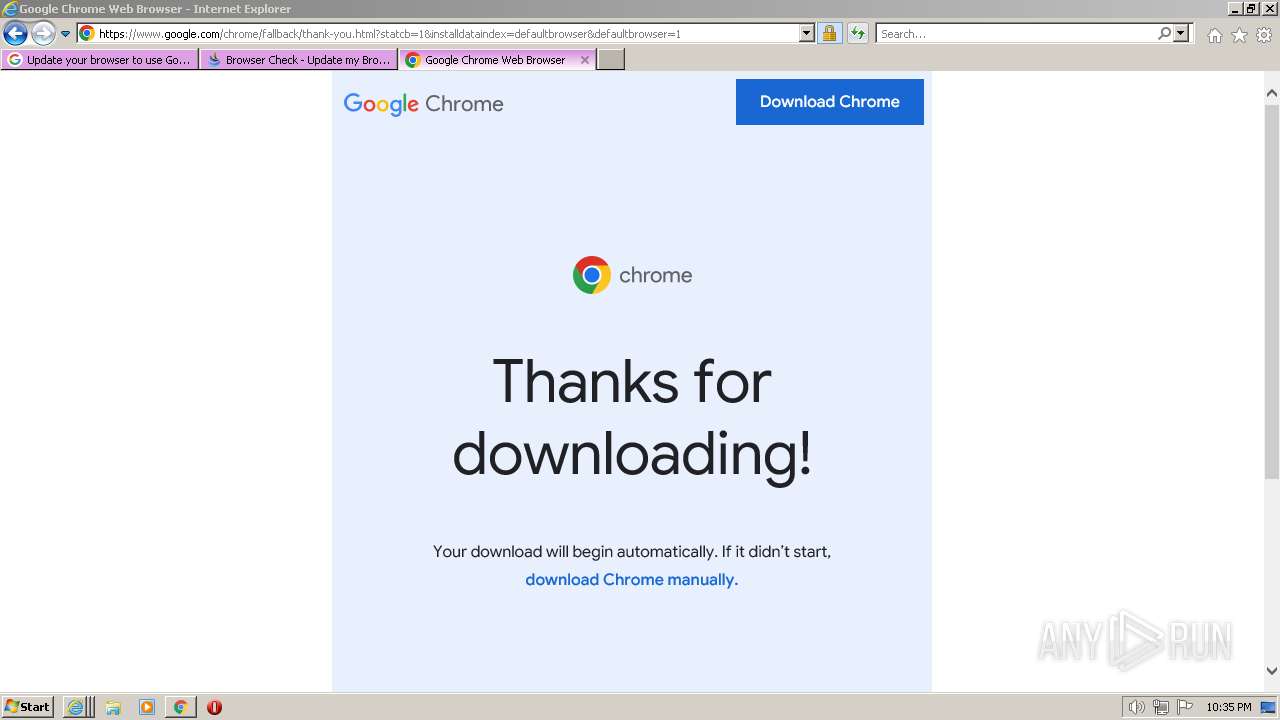The width and height of the screenshot is (1280, 720).
Task: Open the volume speaker tray icon
Action: coord(1137,707)
